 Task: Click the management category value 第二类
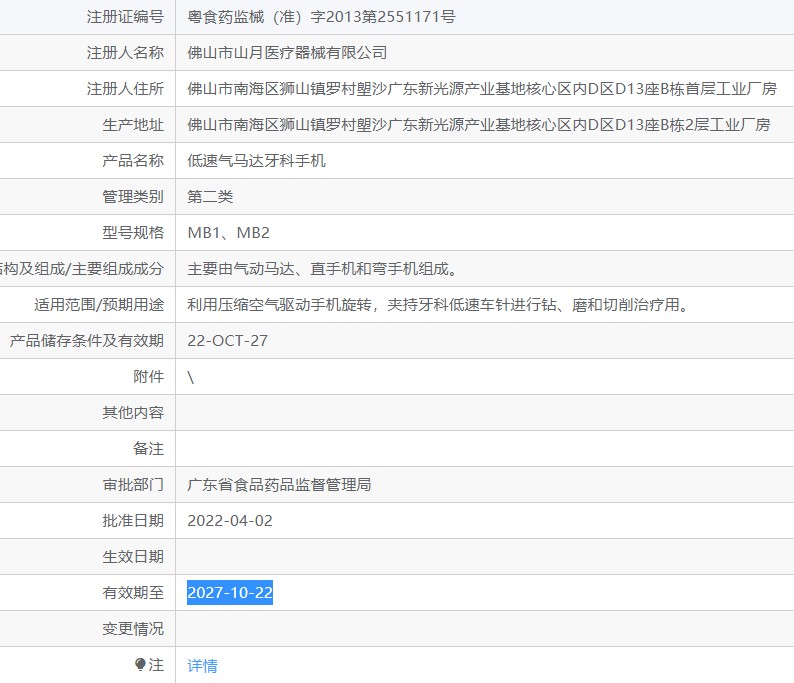(210, 196)
